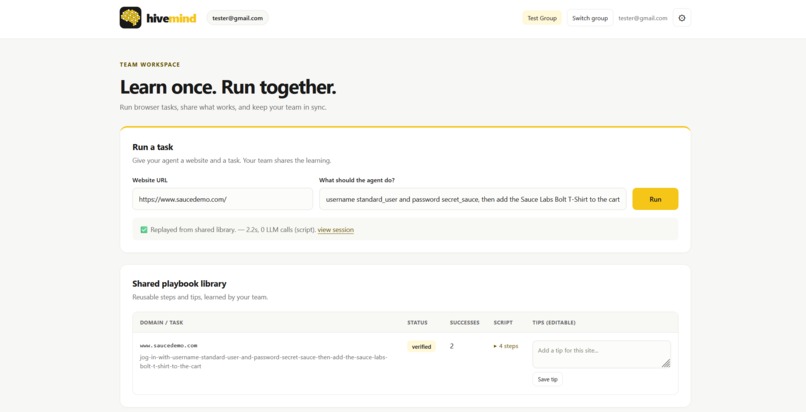Screen dimensions: 806x412
Task: Focus the agent task description field
Action: (x=472, y=199)
